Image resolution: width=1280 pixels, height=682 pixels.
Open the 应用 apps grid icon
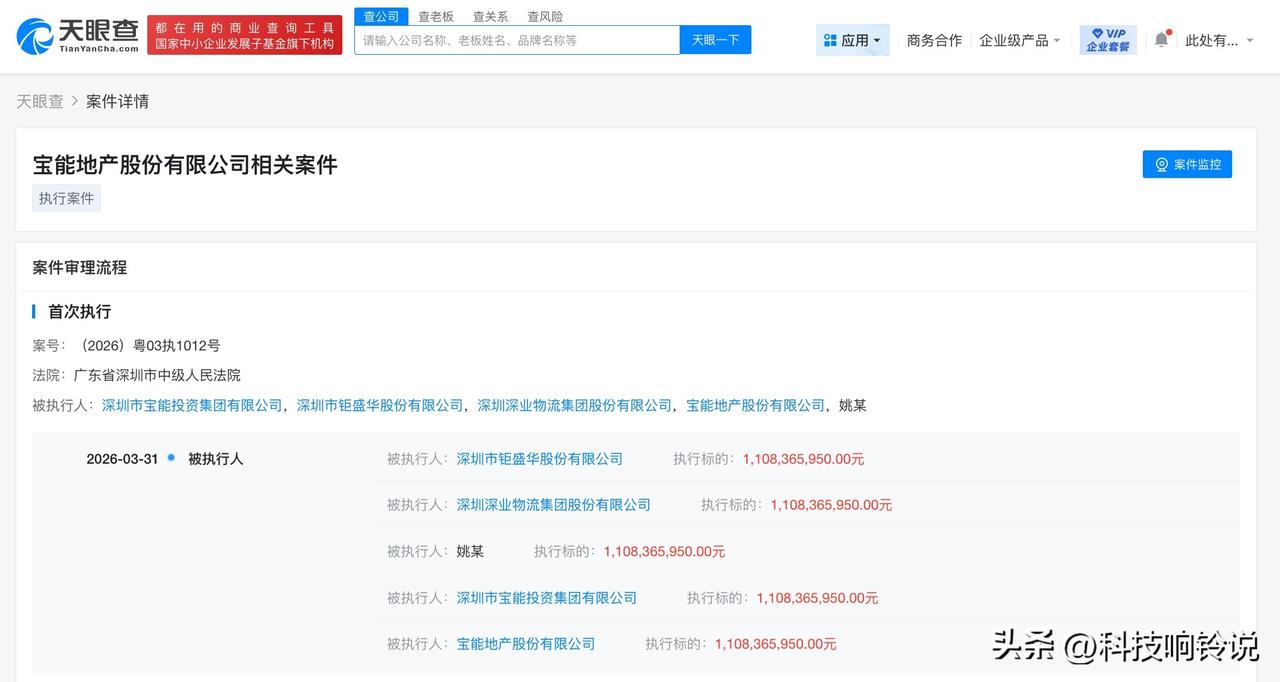[831, 39]
